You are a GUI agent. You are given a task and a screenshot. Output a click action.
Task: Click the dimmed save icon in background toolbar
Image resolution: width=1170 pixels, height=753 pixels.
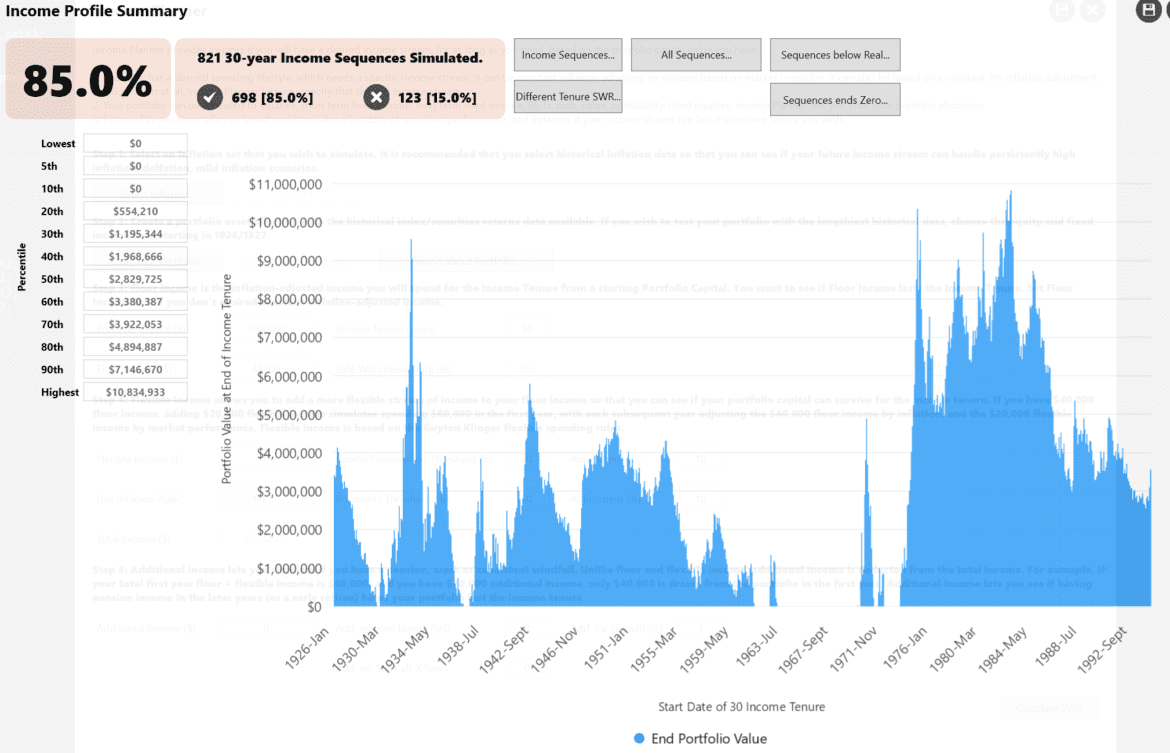(1063, 11)
